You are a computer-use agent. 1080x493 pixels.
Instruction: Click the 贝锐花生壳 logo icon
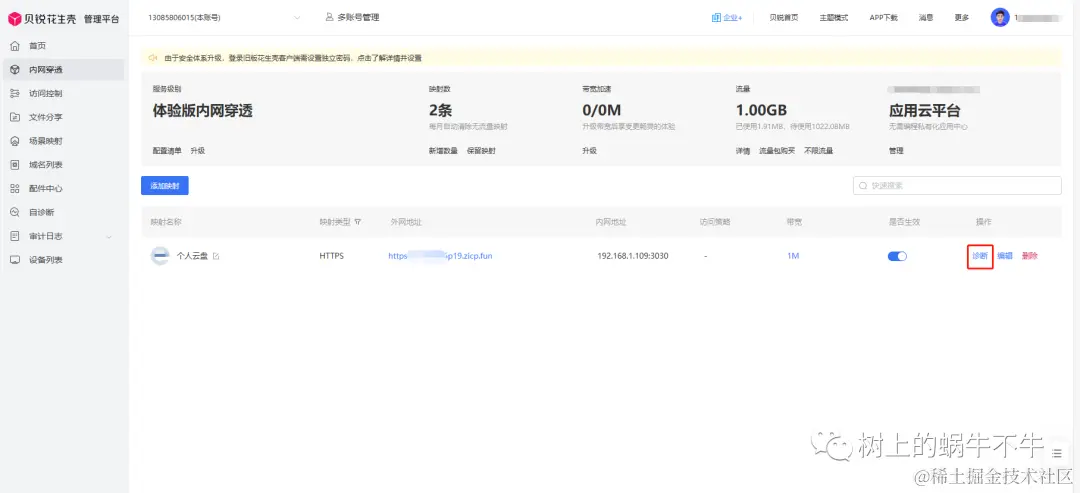click(14, 19)
